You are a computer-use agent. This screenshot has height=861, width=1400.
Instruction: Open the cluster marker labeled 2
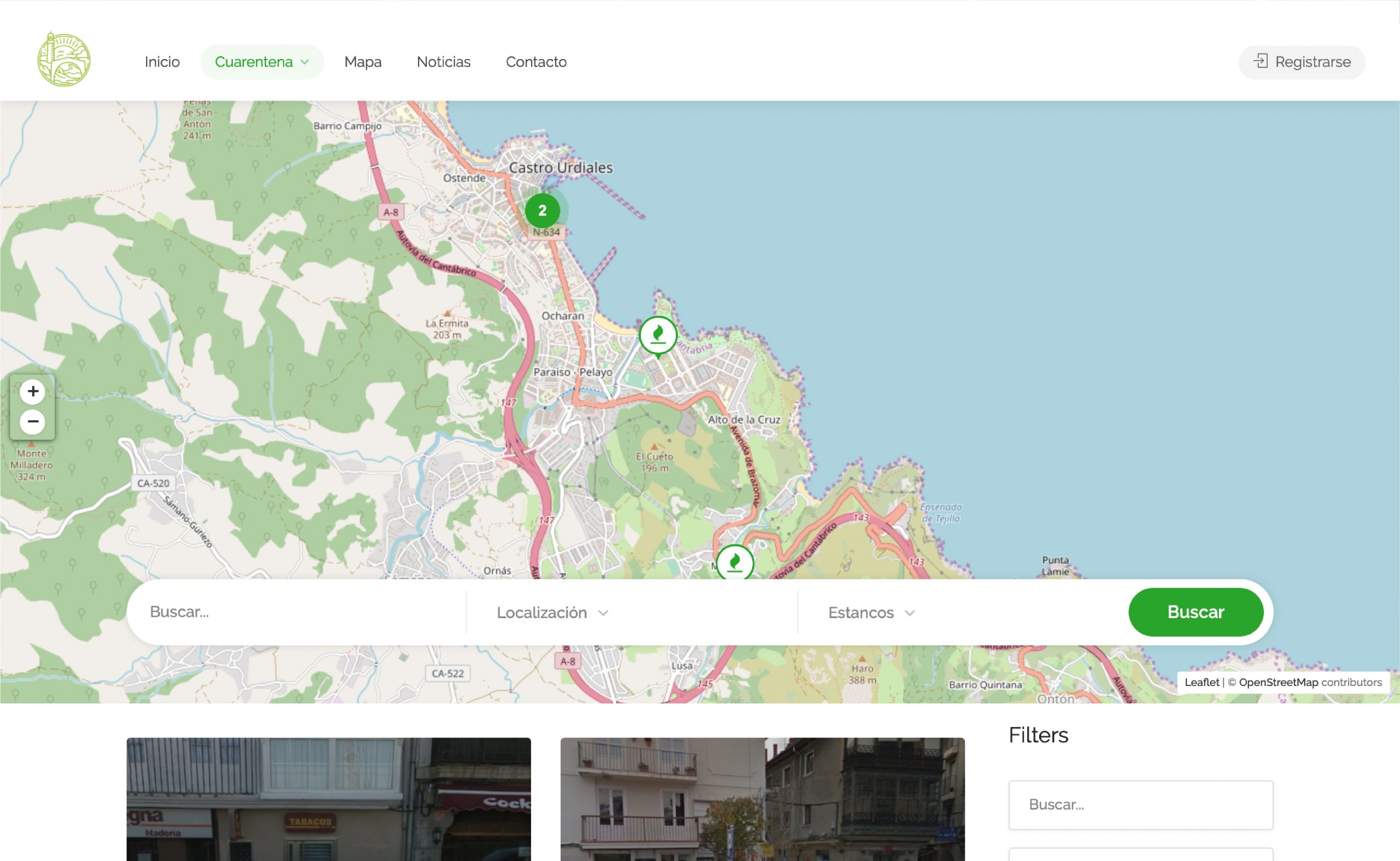(542, 211)
